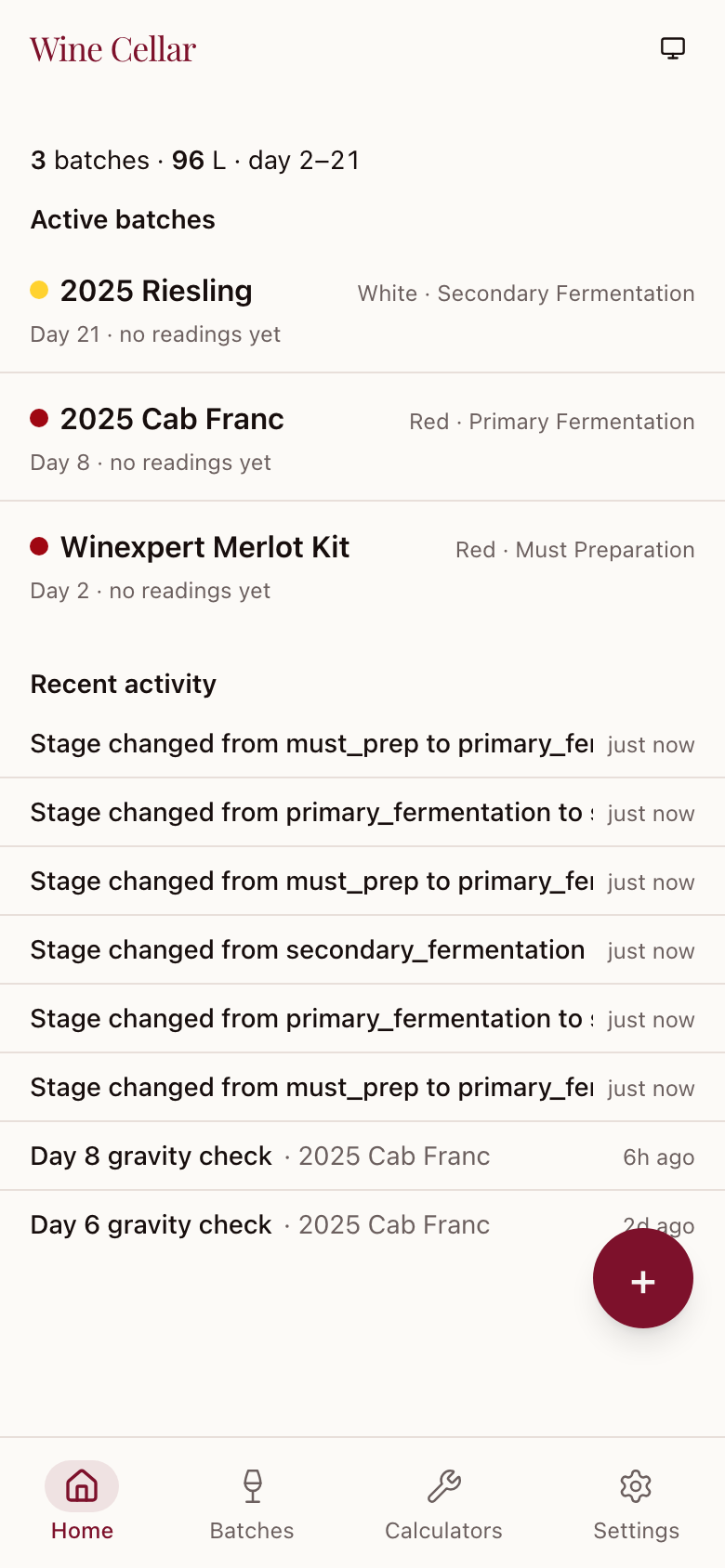Click the display theme monitor icon
Image resolution: width=725 pixels, height=1568 pixels.
(673, 48)
